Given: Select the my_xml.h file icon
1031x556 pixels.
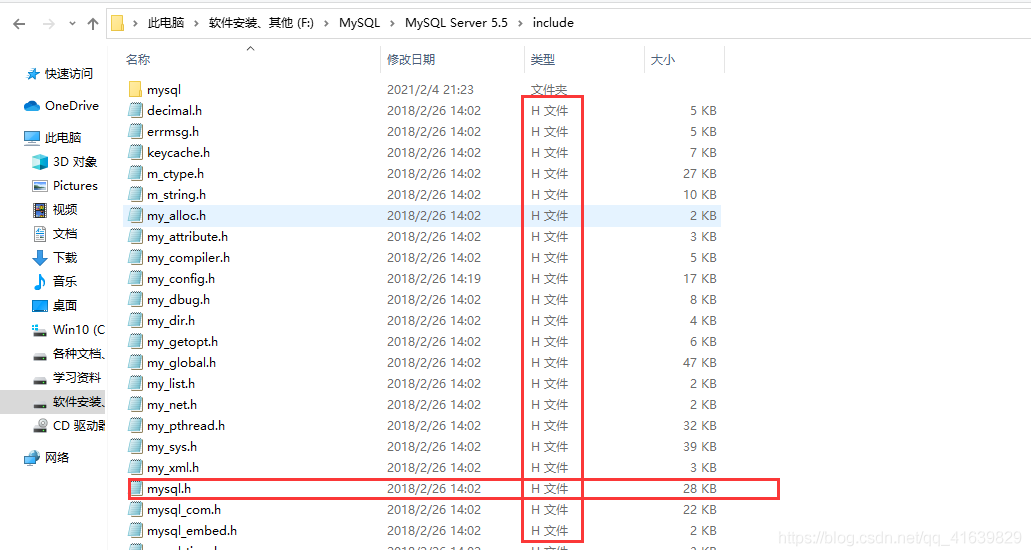Looking at the screenshot, I should click(x=135, y=468).
